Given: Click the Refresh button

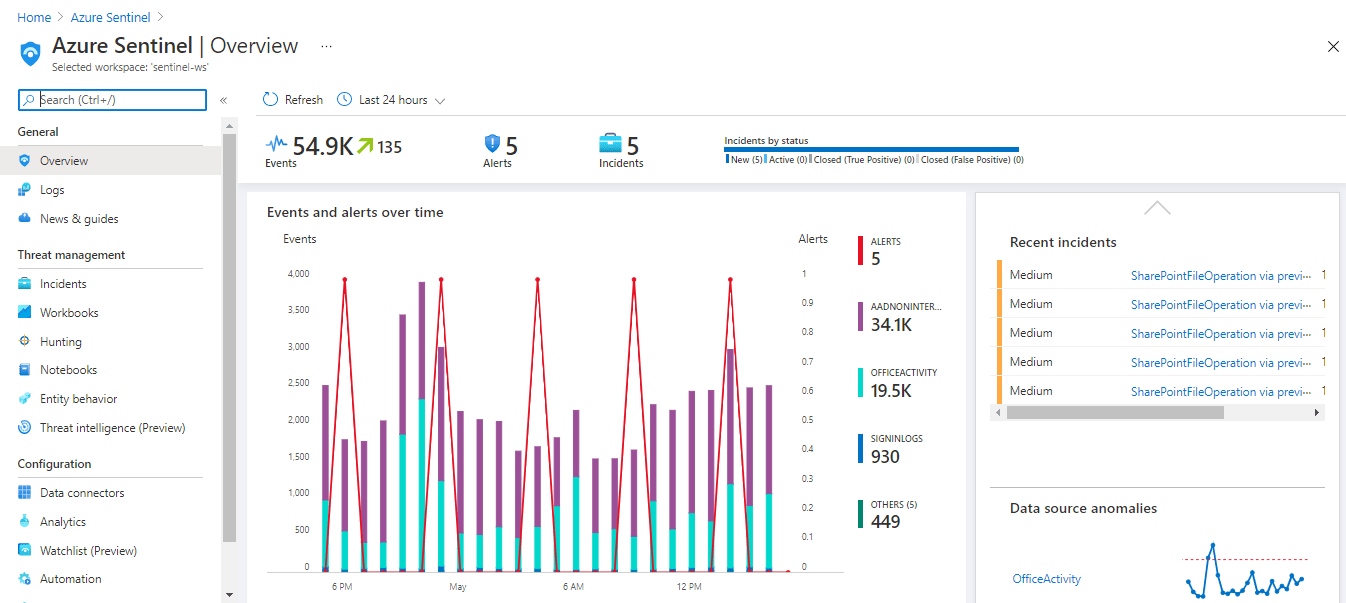Looking at the screenshot, I should [x=291, y=99].
